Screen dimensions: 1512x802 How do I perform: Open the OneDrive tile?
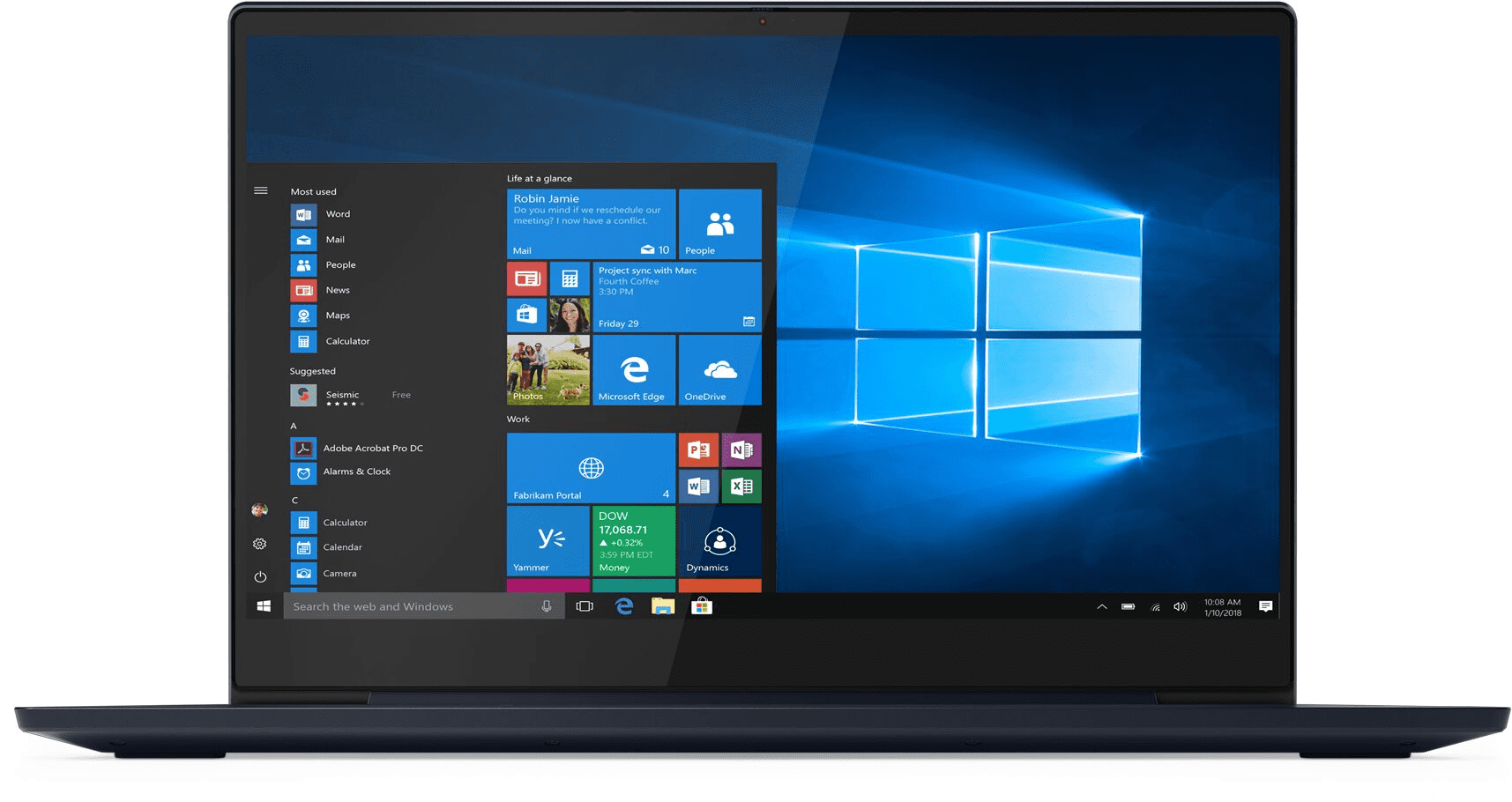[720, 370]
